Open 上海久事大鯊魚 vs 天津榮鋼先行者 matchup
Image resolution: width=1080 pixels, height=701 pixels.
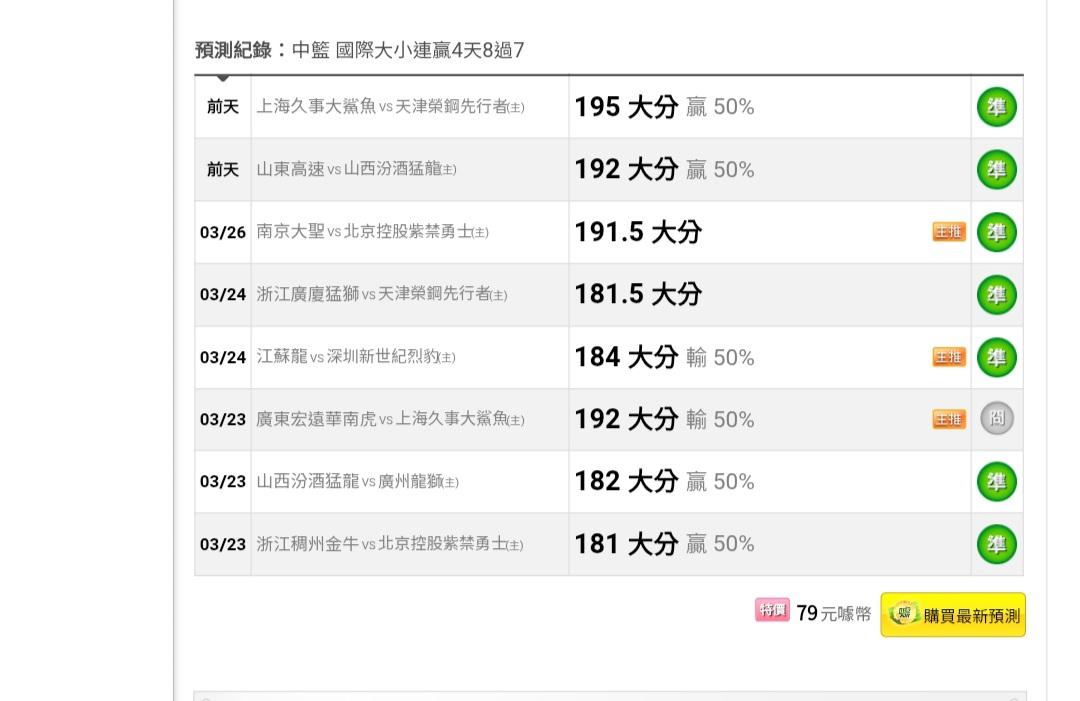(390, 107)
